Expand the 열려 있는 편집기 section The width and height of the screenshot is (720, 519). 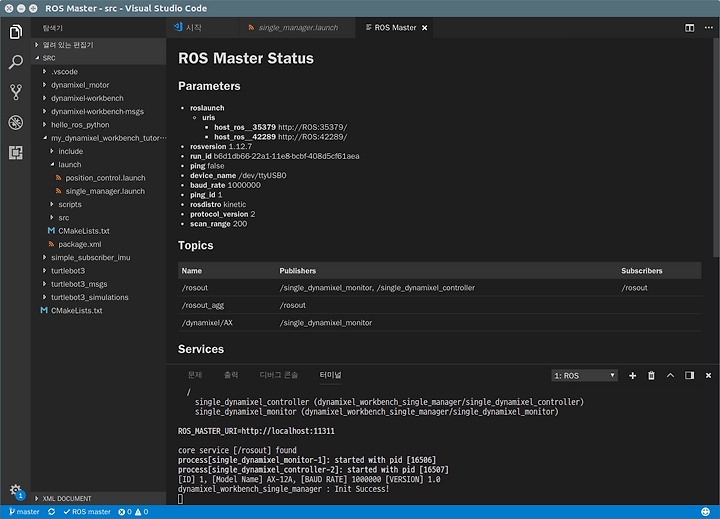[98, 45]
